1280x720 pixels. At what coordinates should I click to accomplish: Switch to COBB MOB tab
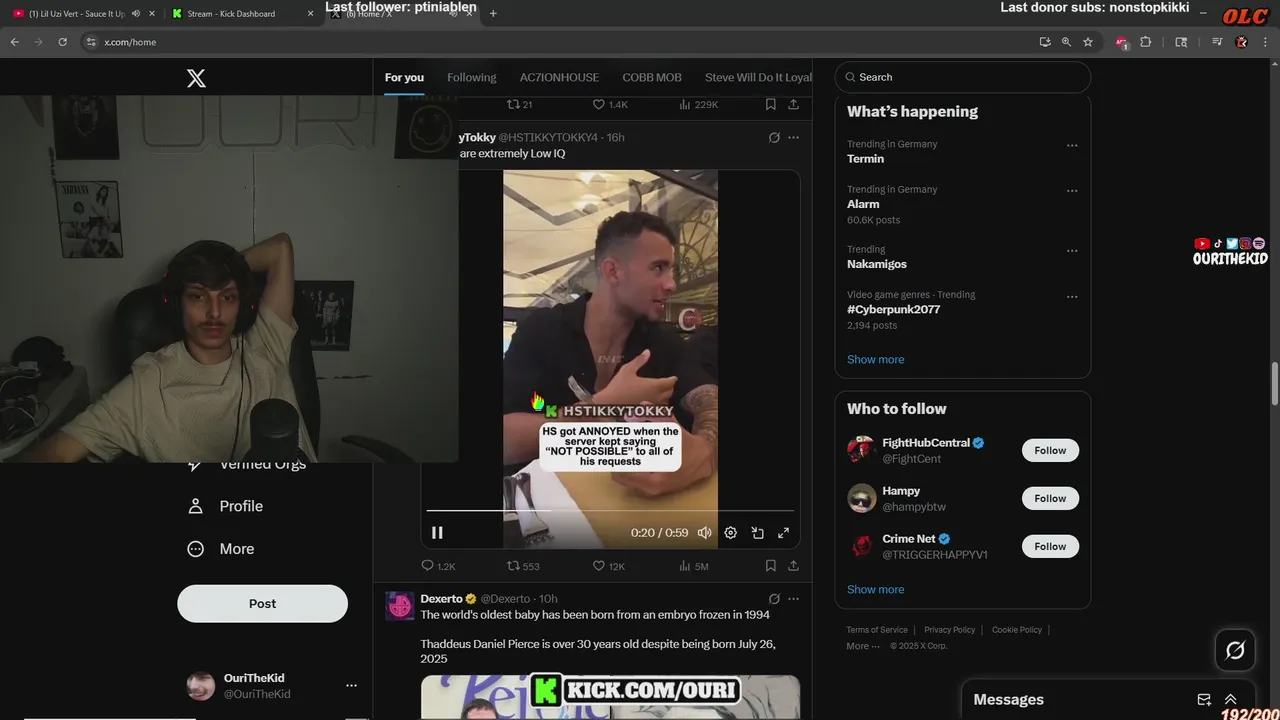pyautogui.click(x=652, y=77)
